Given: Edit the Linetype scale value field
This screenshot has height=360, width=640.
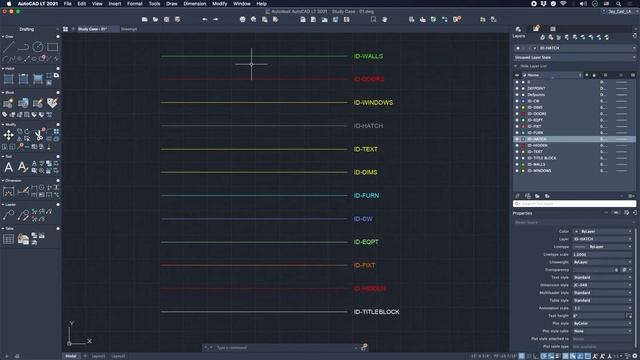Looking at the screenshot, I should coord(602,254).
